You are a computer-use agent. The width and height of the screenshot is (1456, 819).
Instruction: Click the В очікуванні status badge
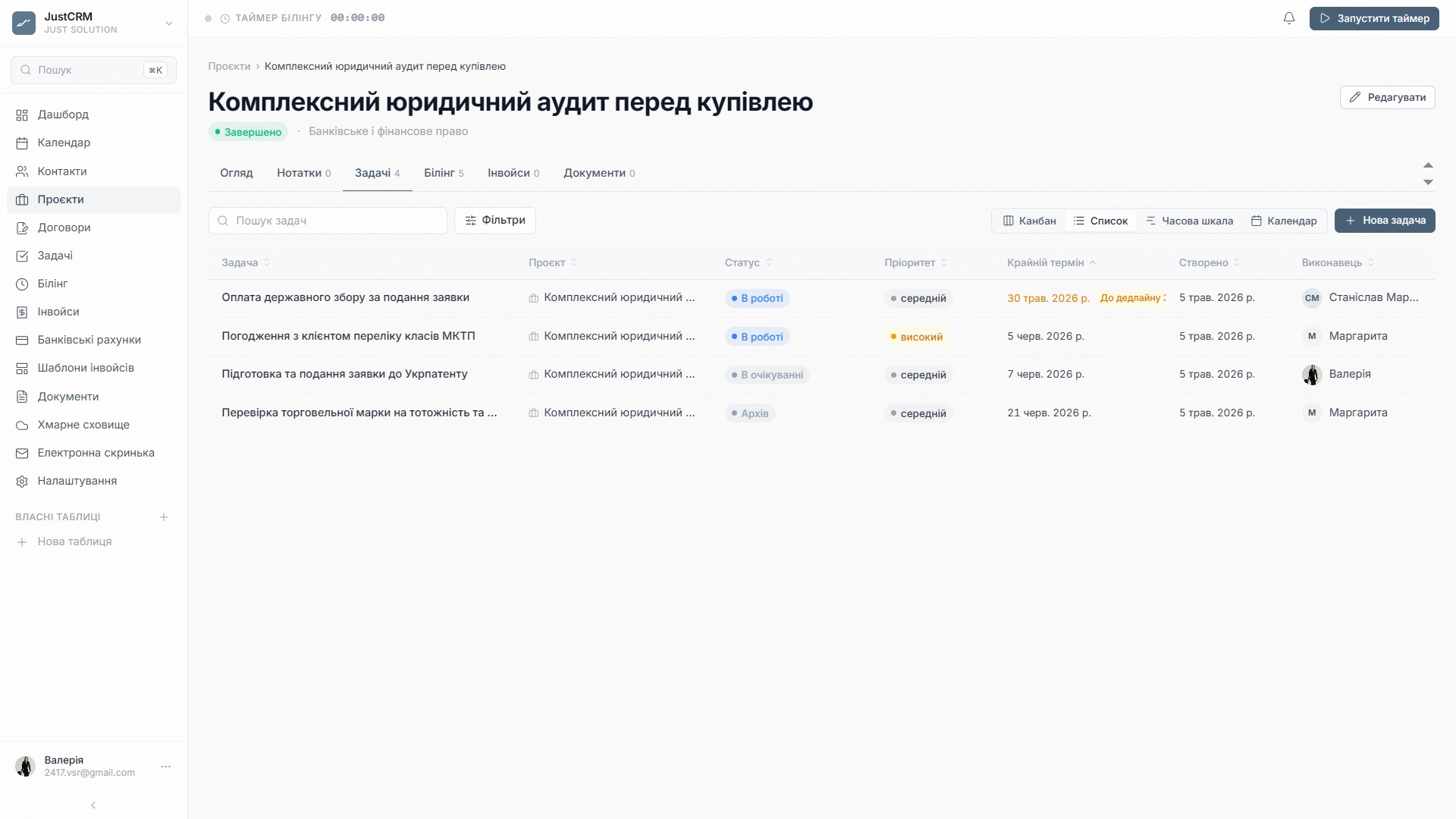click(767, 375)
